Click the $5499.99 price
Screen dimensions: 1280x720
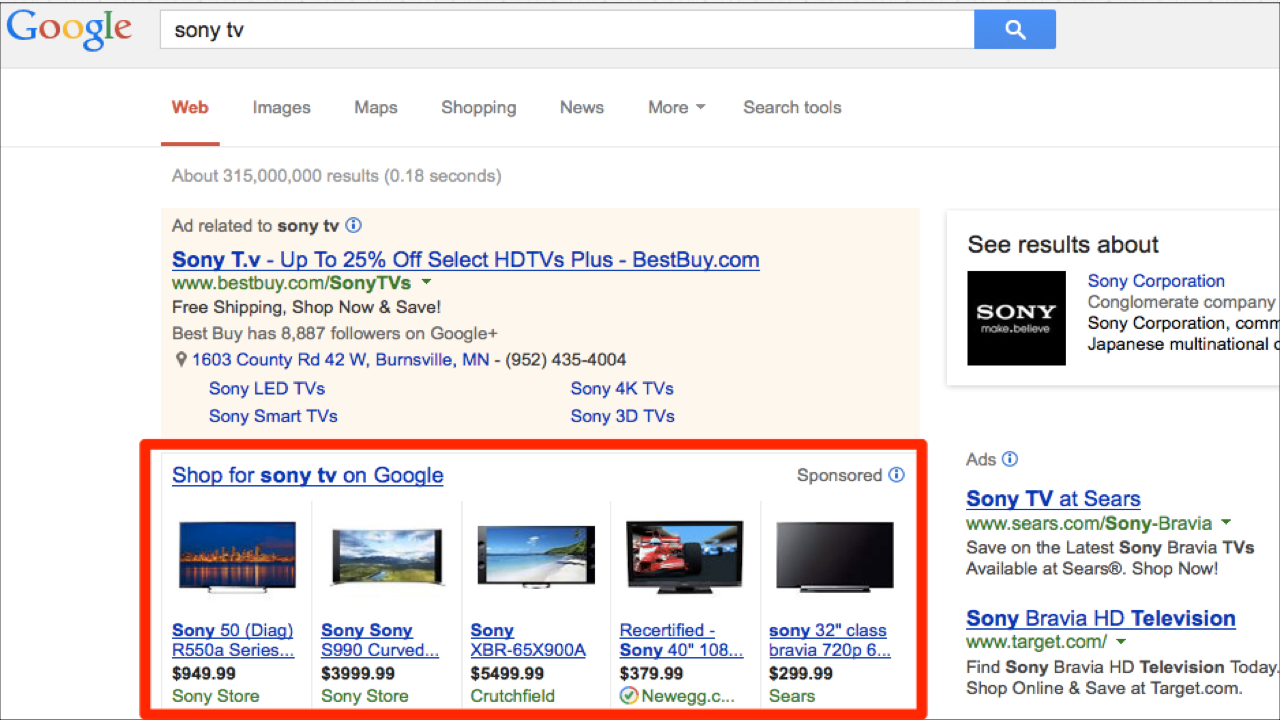[508, 674]
